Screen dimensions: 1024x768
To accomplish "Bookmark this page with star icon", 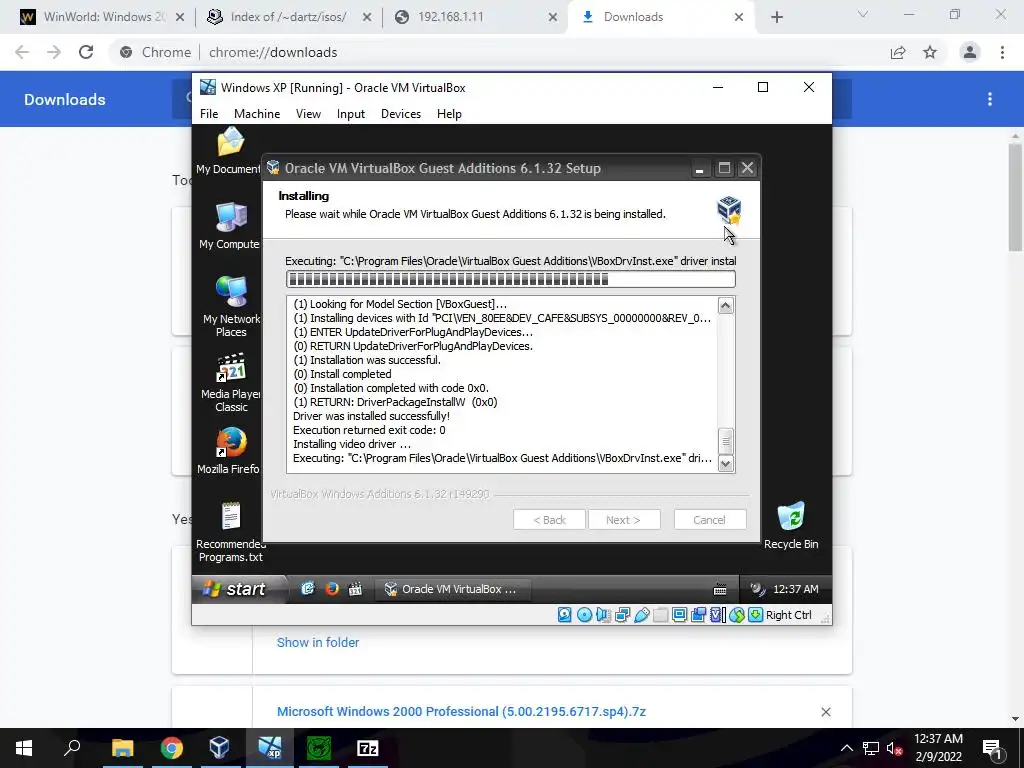I will pyautogui.click(x=930, y=52).
